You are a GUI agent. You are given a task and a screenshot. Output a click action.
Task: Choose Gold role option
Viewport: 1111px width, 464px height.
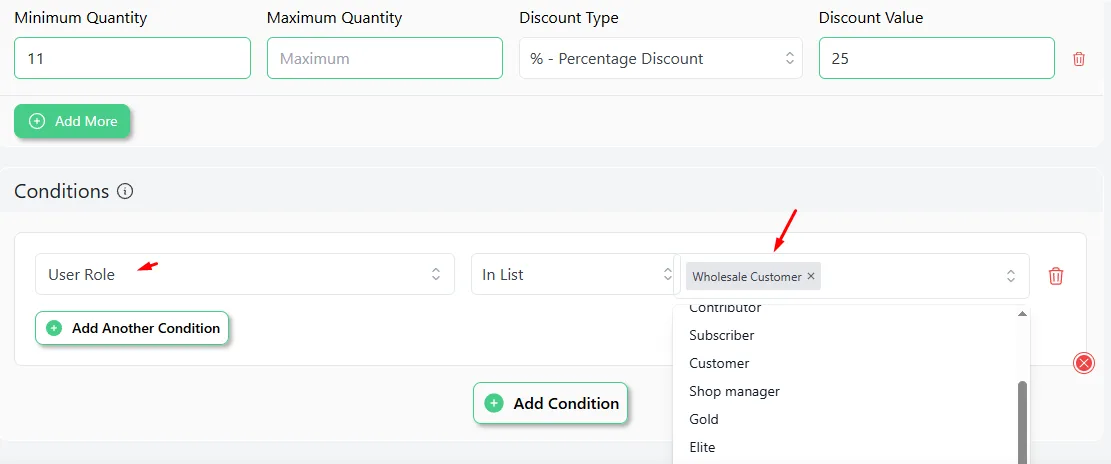(704, 419)
